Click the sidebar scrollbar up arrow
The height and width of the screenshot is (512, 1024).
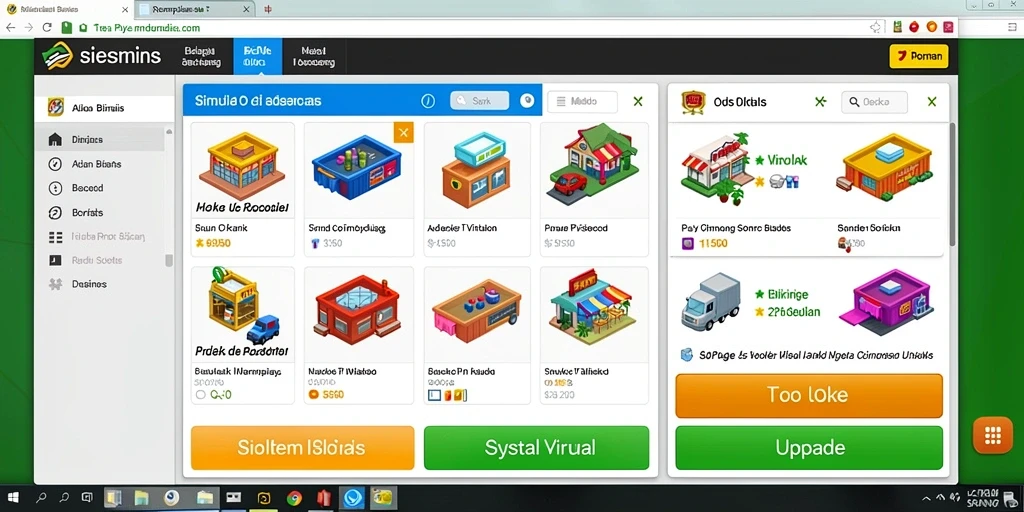169,132
